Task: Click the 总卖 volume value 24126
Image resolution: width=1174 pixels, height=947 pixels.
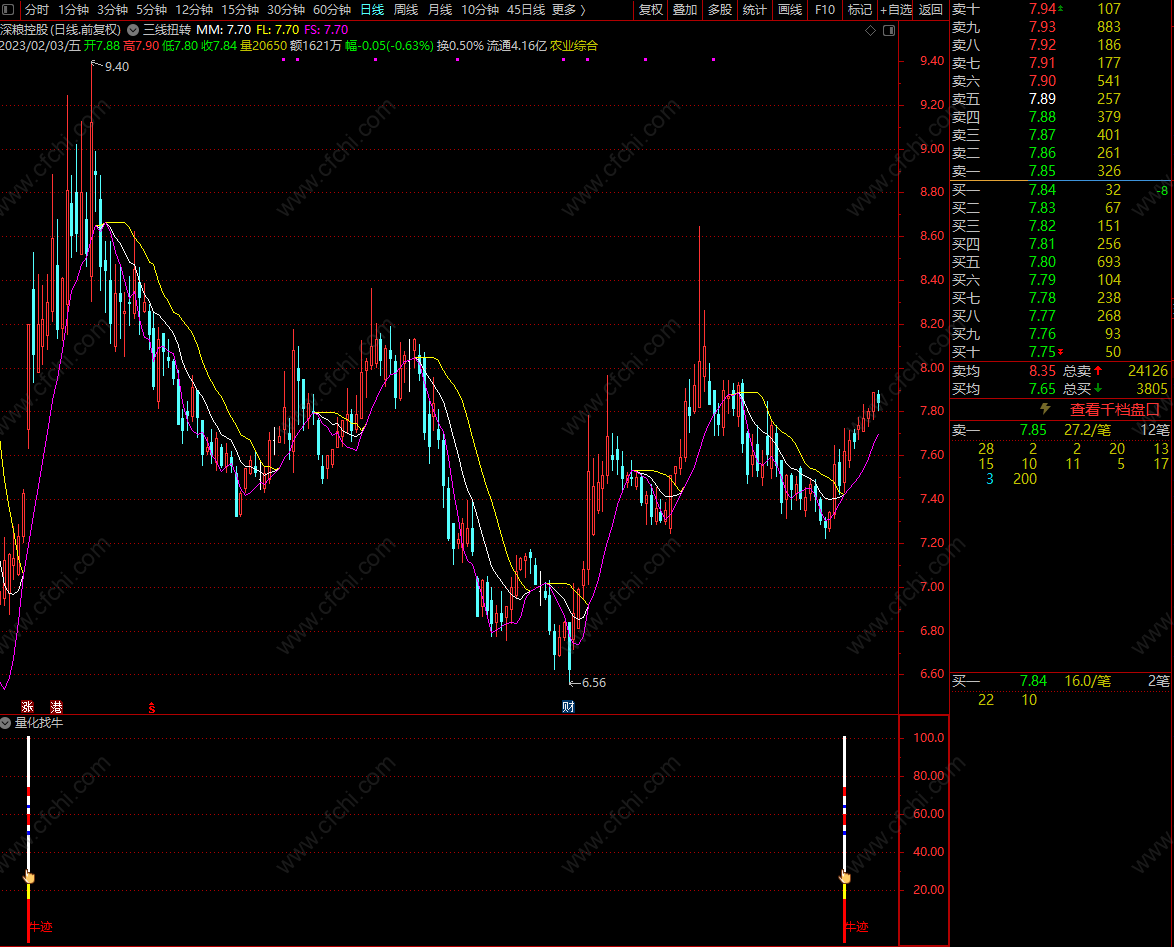Action: (x=1148, y=371)
